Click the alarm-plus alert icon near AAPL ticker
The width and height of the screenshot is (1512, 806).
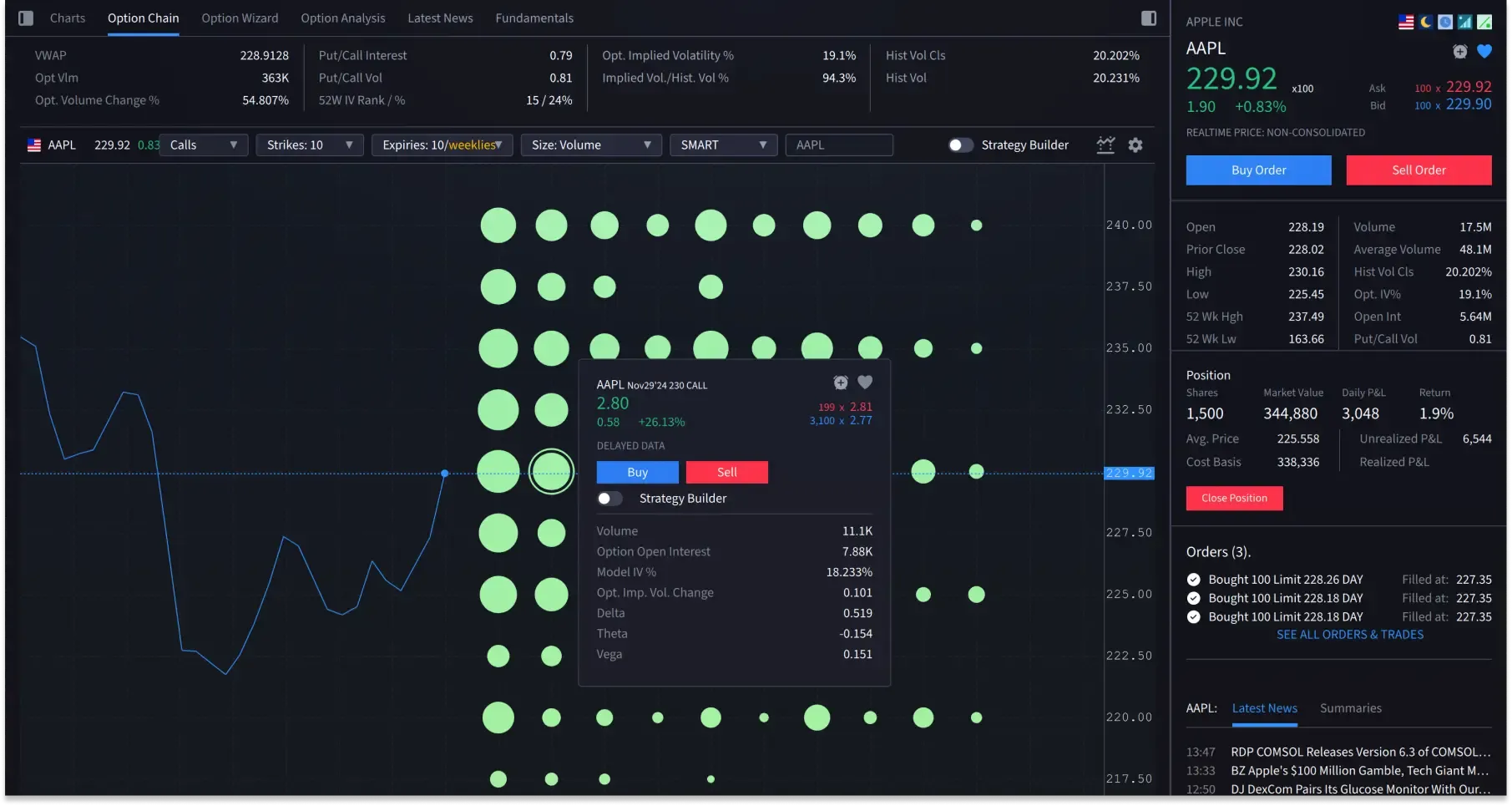[x=1459, y=51]
